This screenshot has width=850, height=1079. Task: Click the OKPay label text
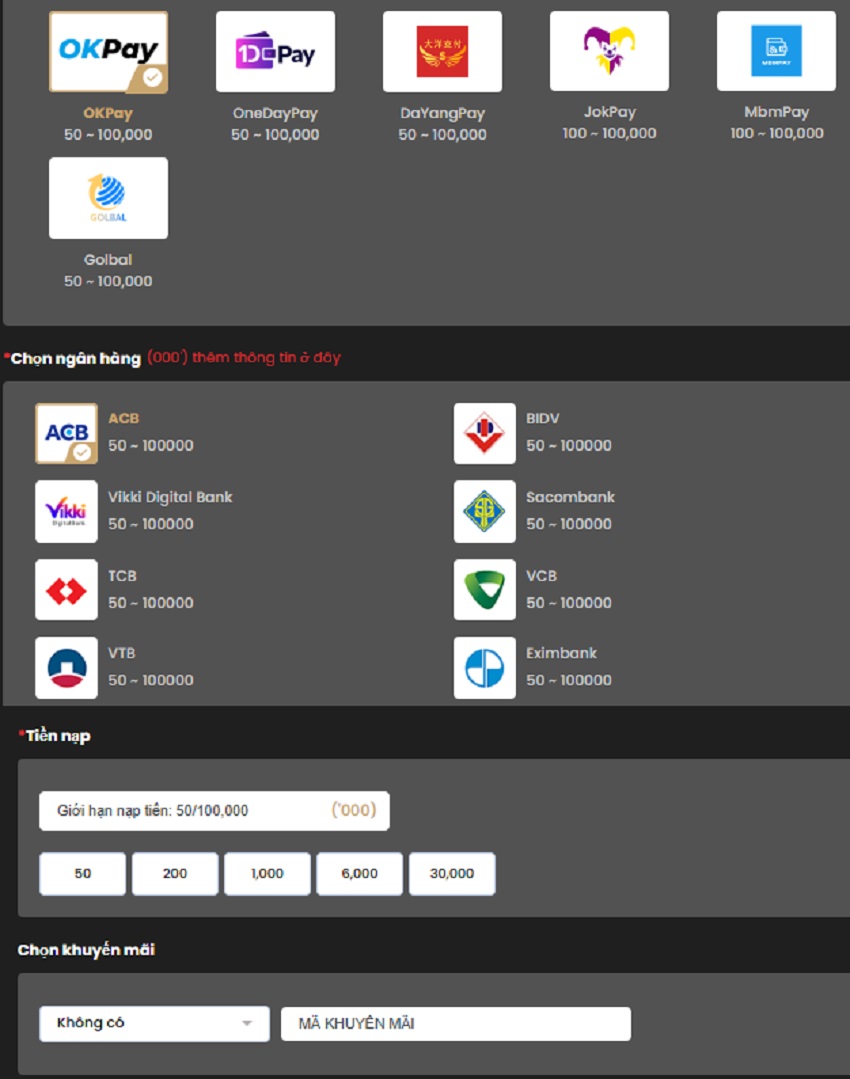(x=108, y=113)
